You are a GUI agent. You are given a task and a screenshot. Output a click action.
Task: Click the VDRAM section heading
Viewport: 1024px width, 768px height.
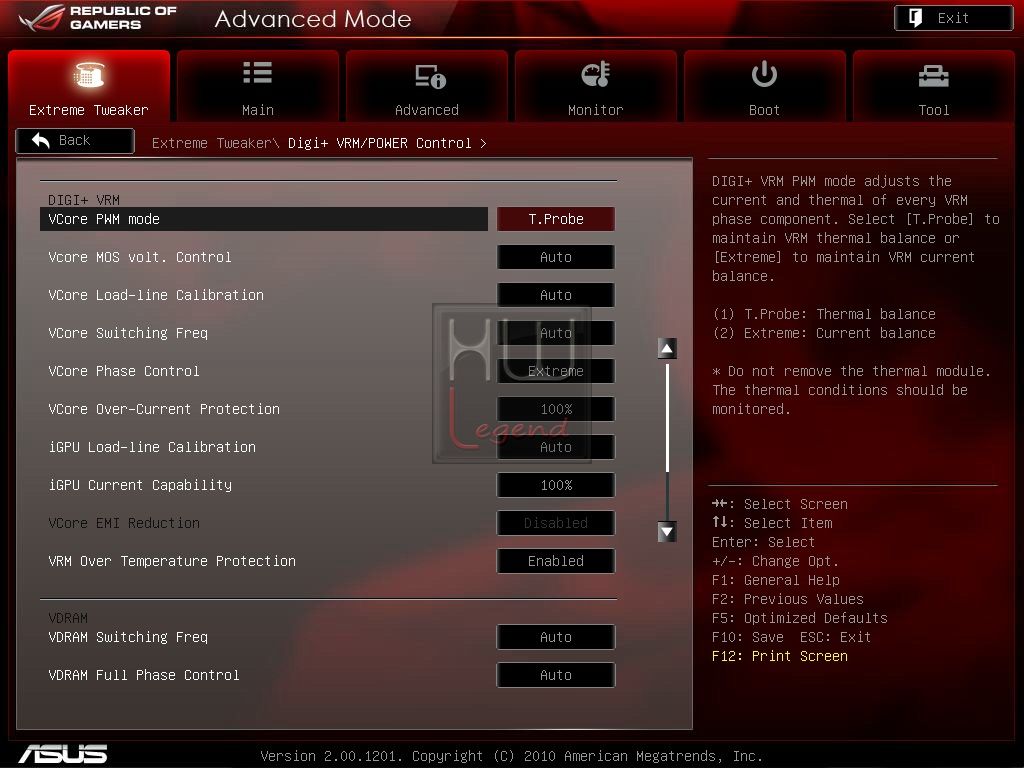[68, 618]
